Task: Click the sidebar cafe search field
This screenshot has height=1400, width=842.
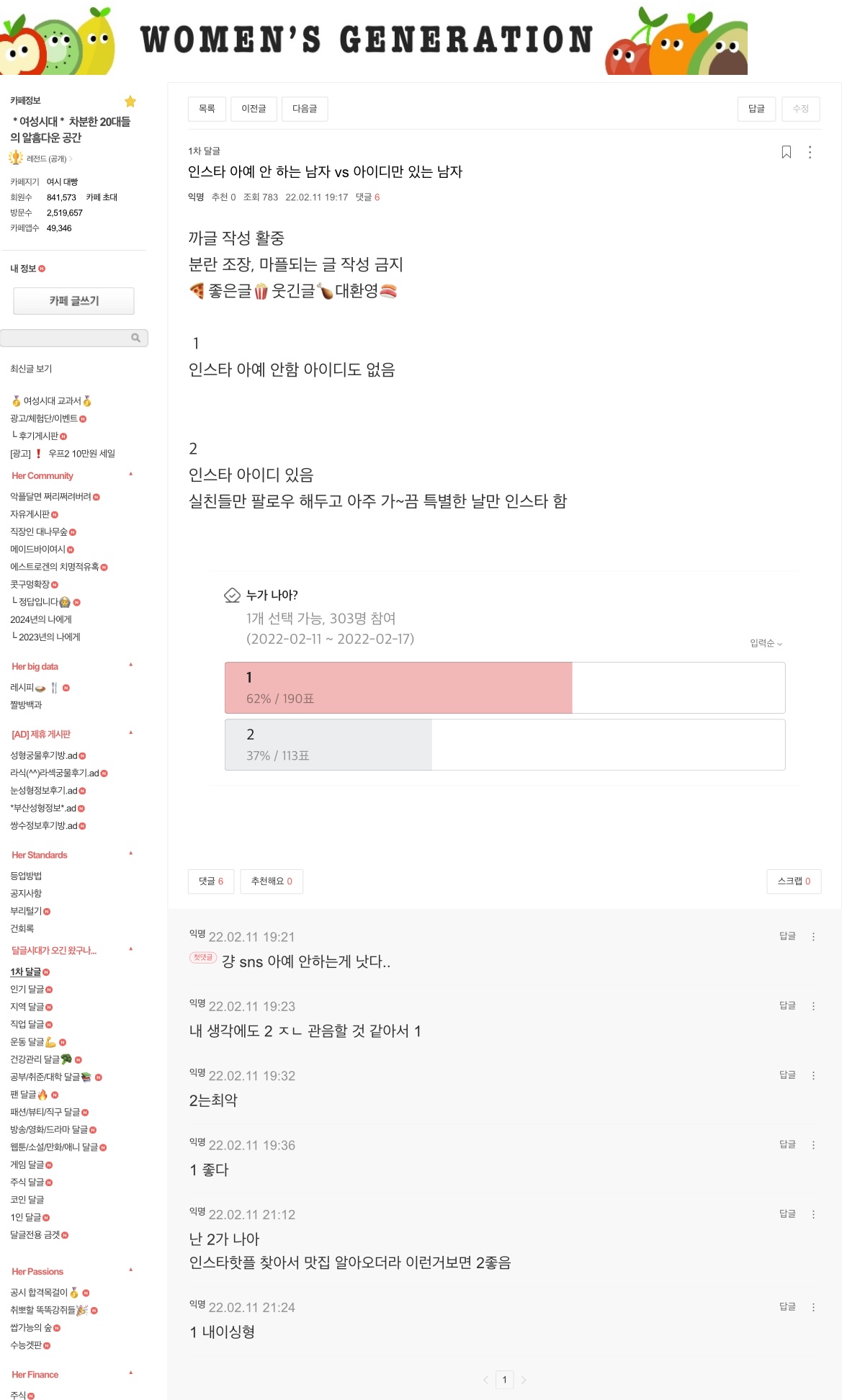Action: coord(66,338)
